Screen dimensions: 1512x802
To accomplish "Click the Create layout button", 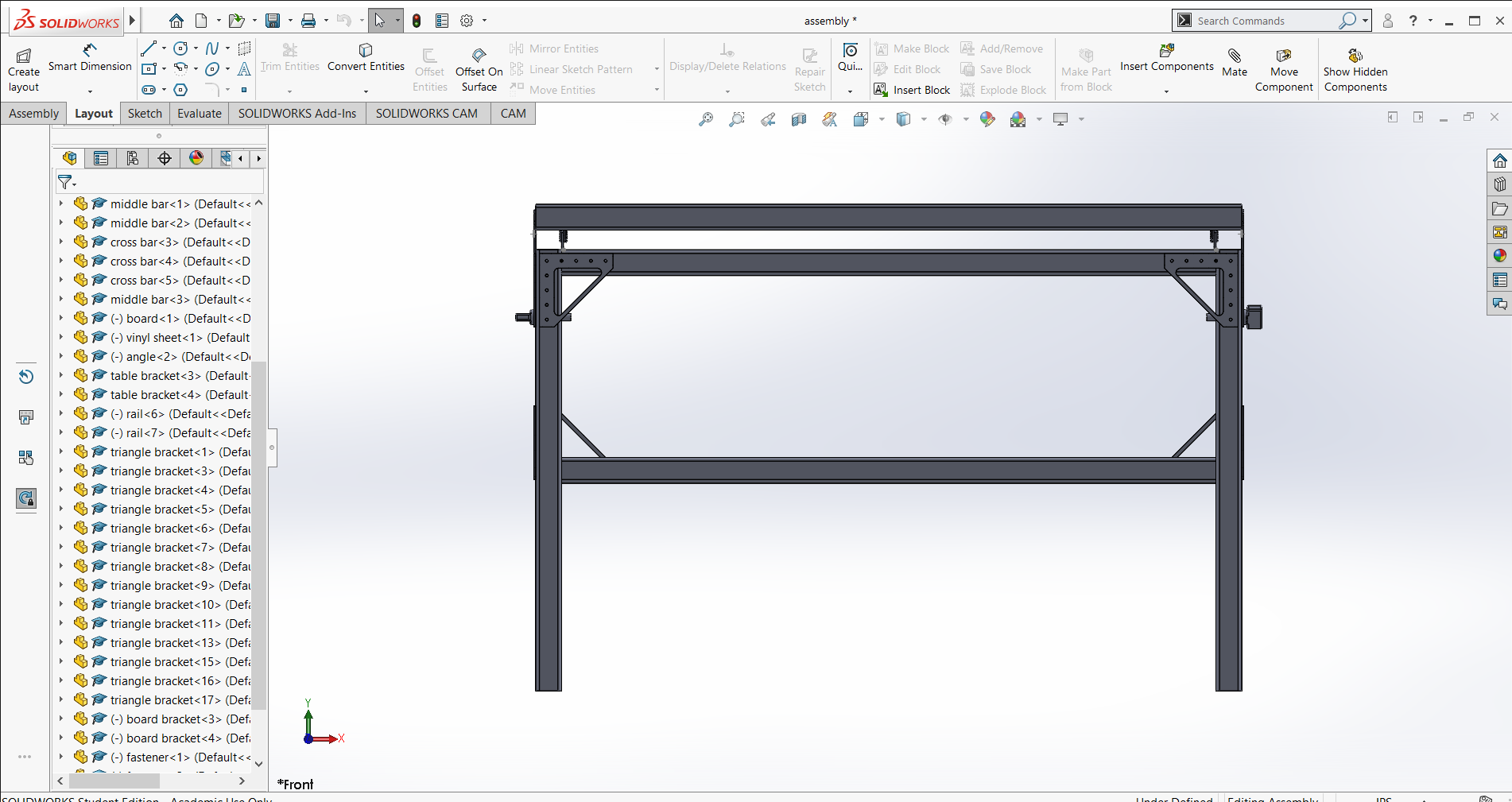I will [x=24, y=70].
